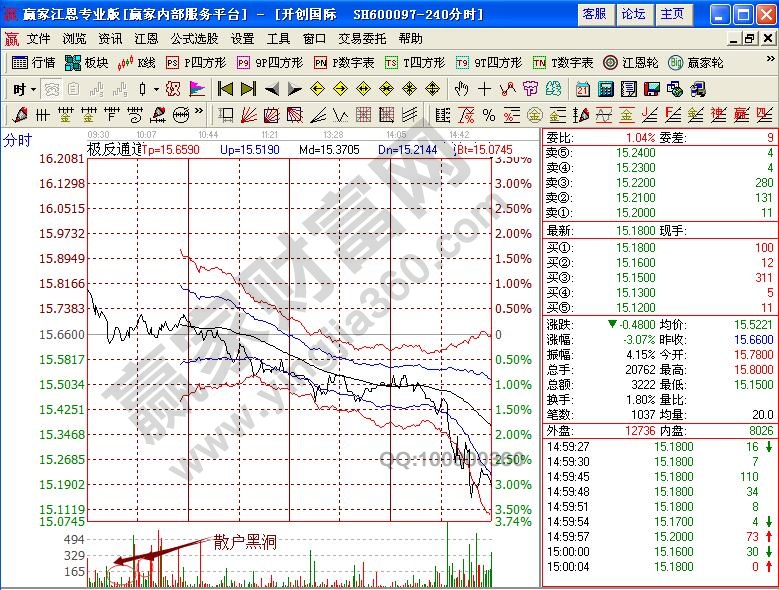Click the calendar icon in toolbar
779x590 pixels.
(x=582, y=89)
